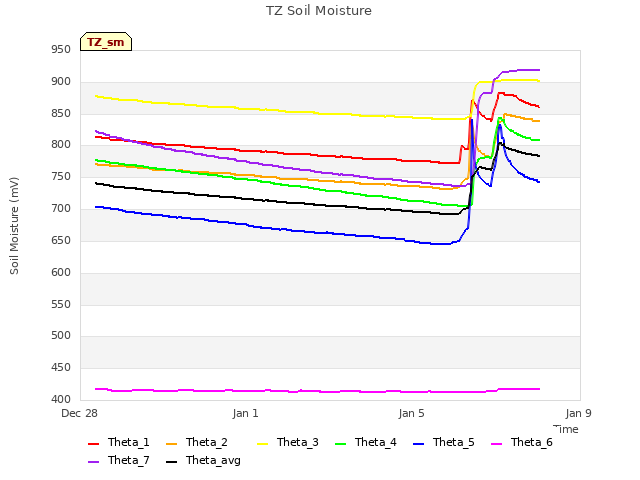Click the green Theta_4 legend swatch

pos(340,444)
